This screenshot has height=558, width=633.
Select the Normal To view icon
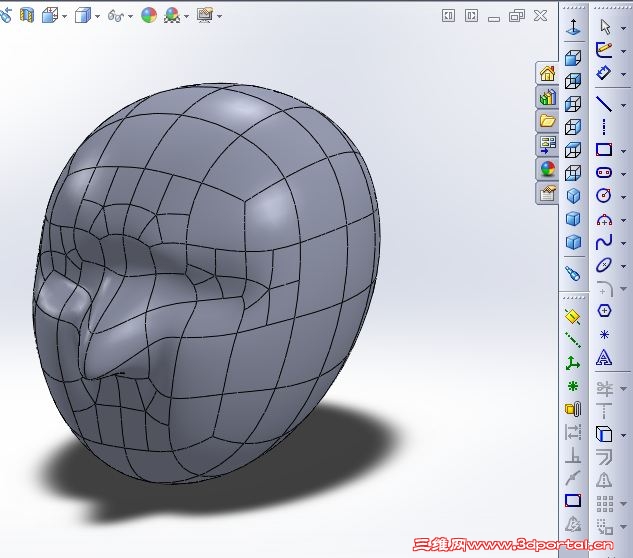(573, 27)
